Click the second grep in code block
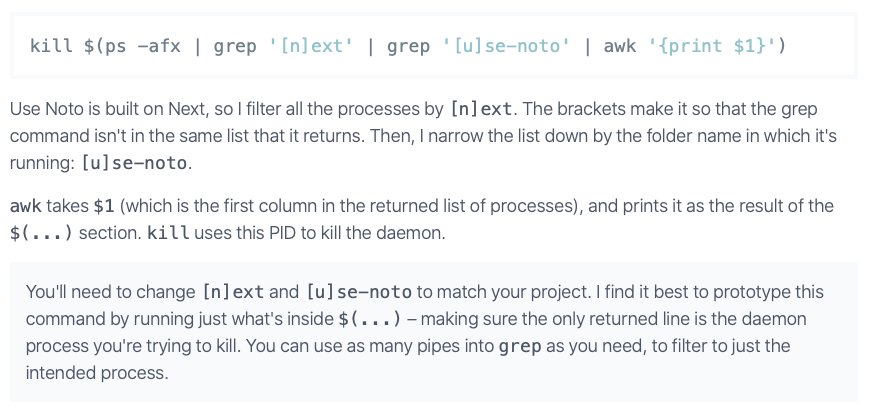 408,46
